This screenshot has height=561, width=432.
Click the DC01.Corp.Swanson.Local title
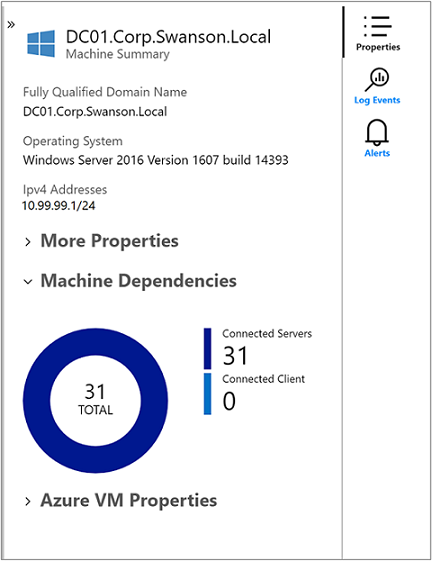tap(169, 37)
